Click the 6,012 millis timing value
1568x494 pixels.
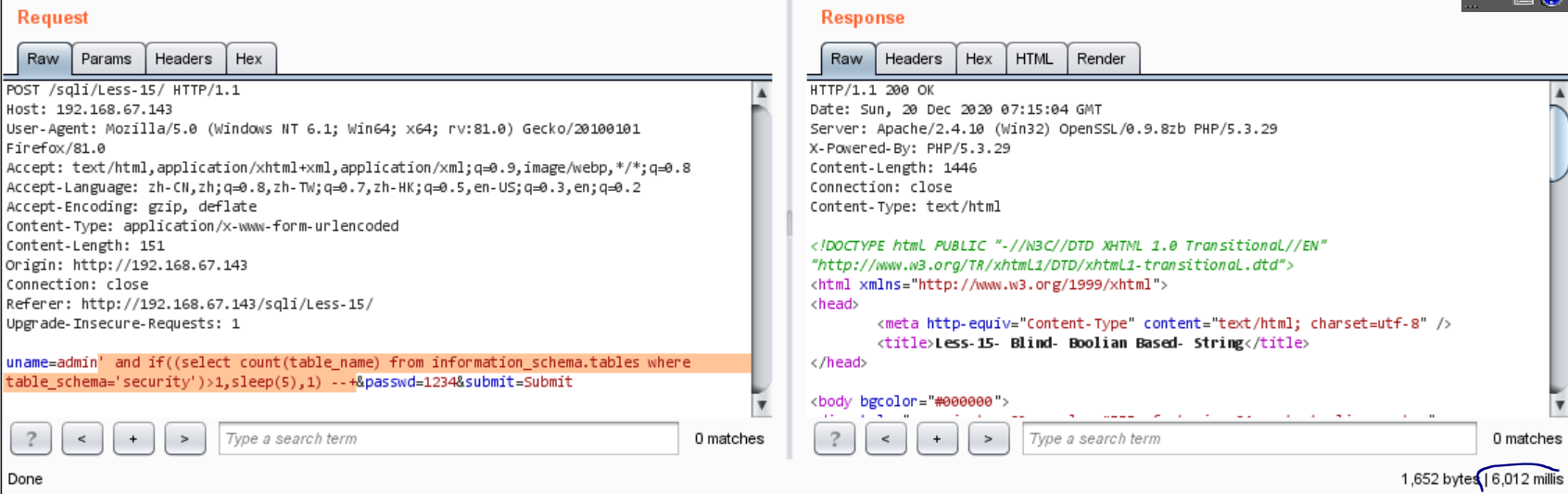pos(1526,478)
